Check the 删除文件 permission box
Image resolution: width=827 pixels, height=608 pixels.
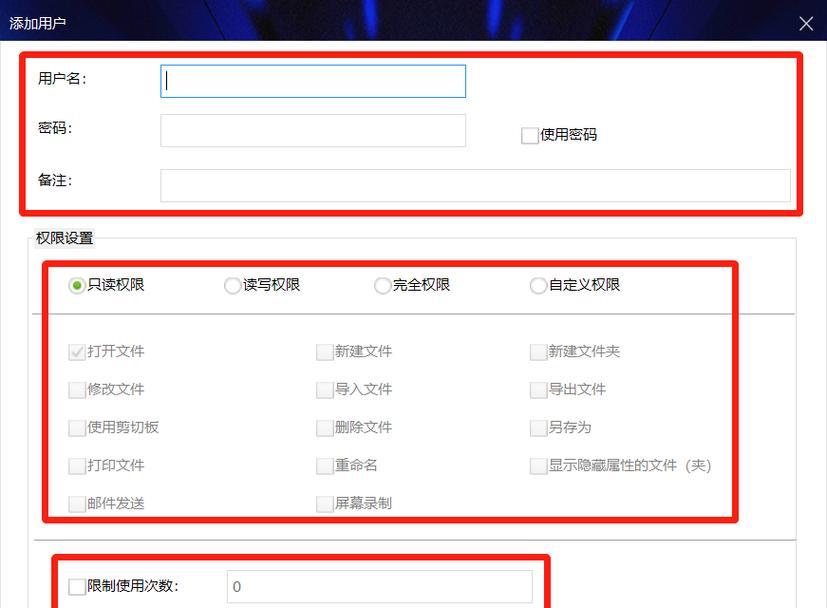click(324, 428)
